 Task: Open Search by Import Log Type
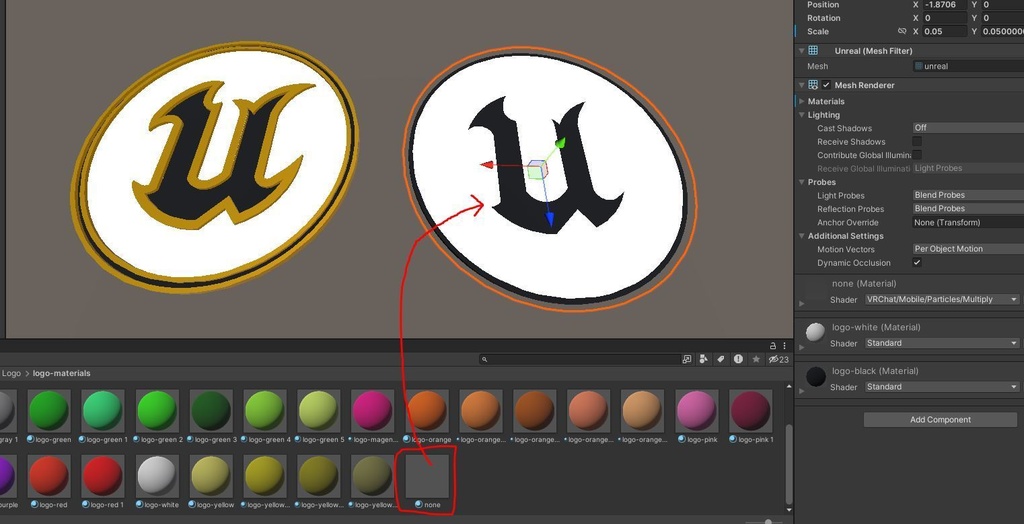click(x=738, y=359)
